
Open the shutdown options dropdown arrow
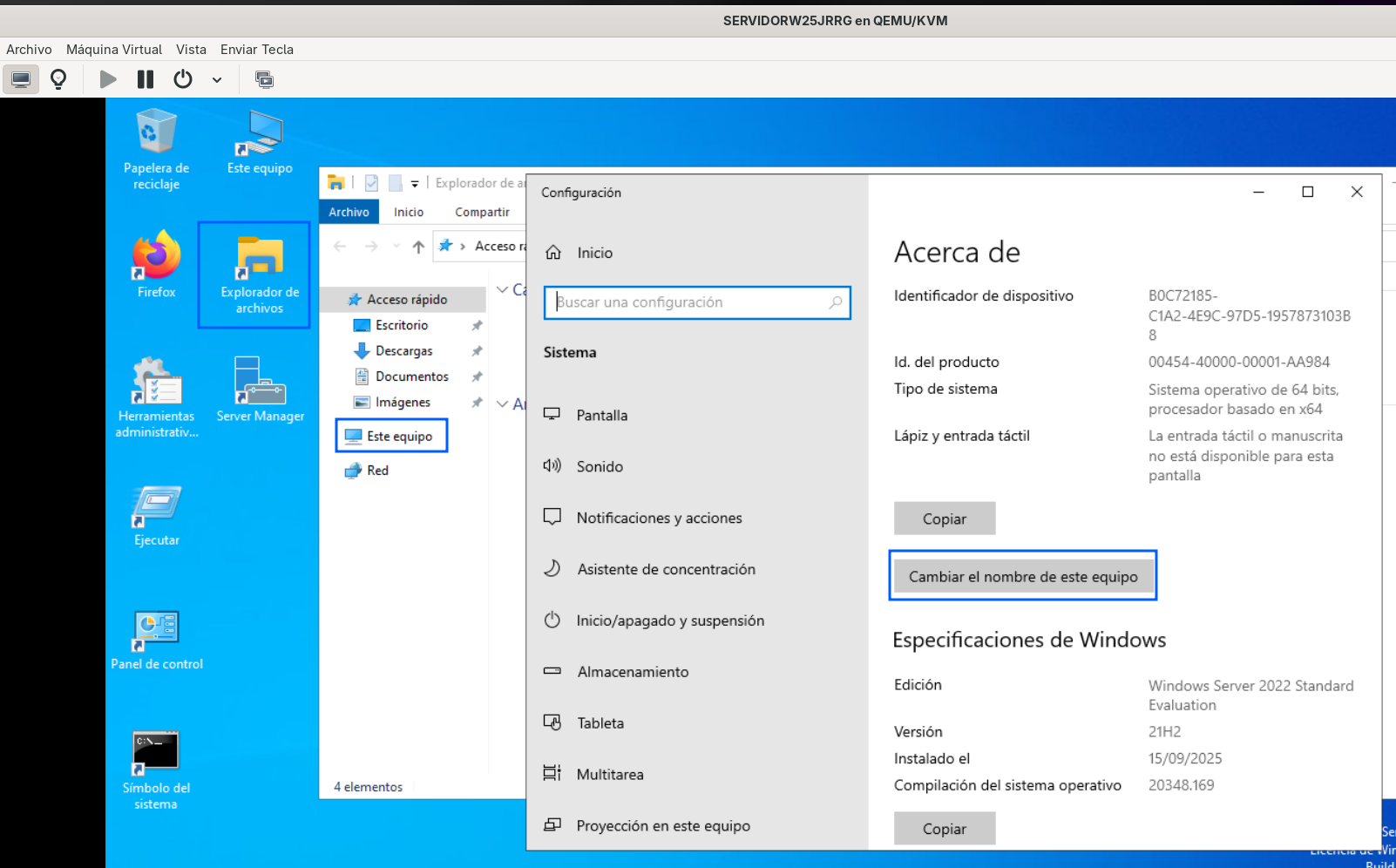point(217,80)
